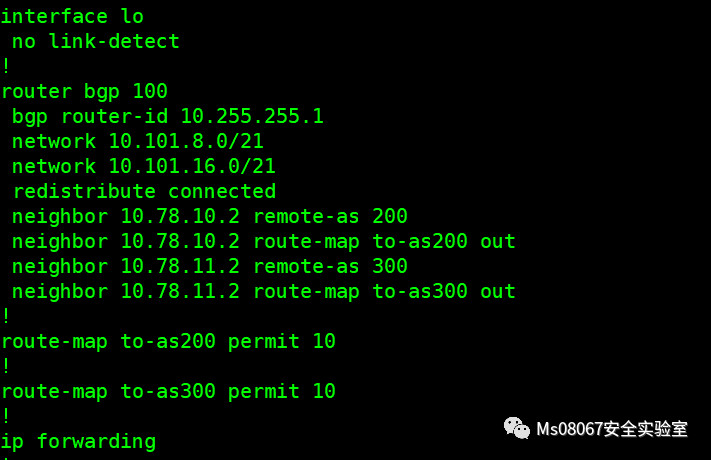Image resolution: width=711 pixels, height=460 pixels.
Task: Click the word 'network' before 10.101.8.0/21
Action: [54, 141]
